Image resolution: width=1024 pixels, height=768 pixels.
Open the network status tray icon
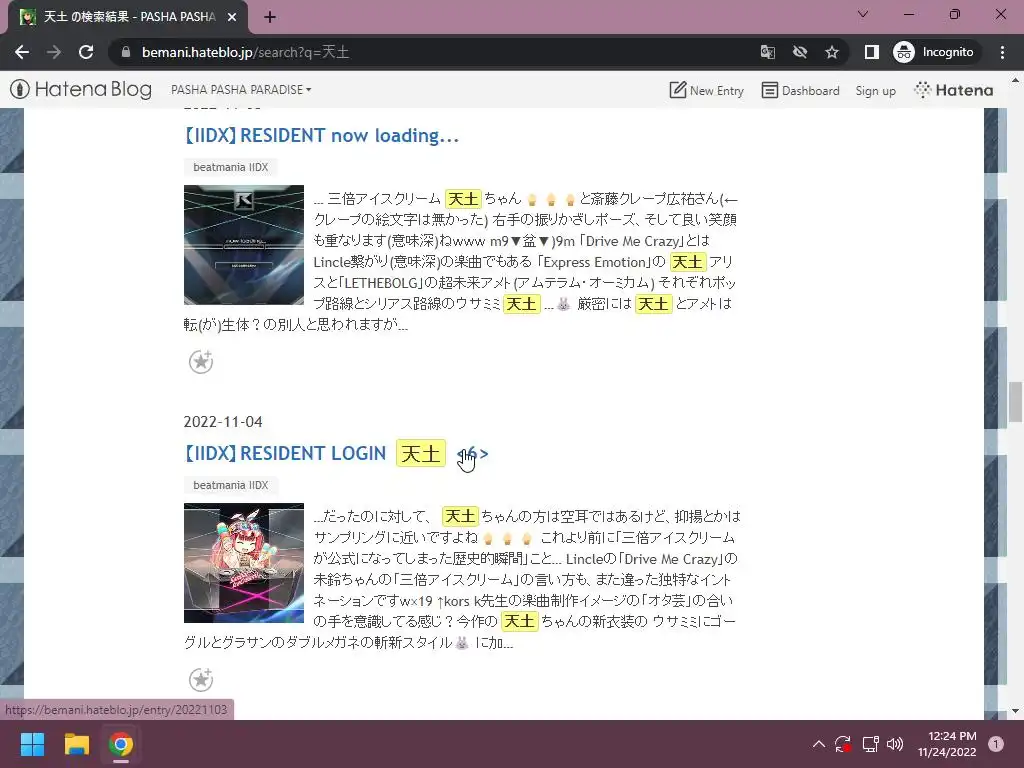pos(870,744)
